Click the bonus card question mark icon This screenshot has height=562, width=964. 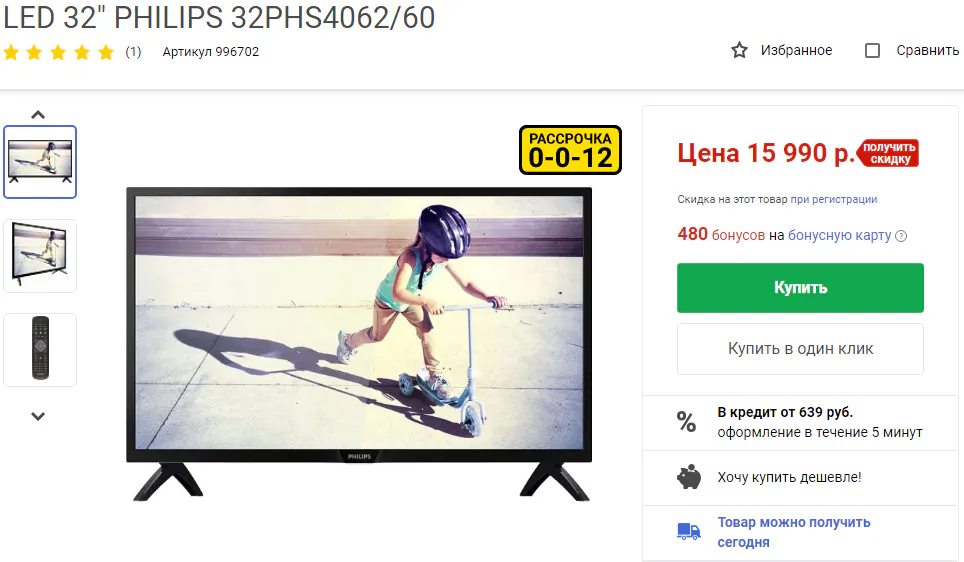(901, 235)
